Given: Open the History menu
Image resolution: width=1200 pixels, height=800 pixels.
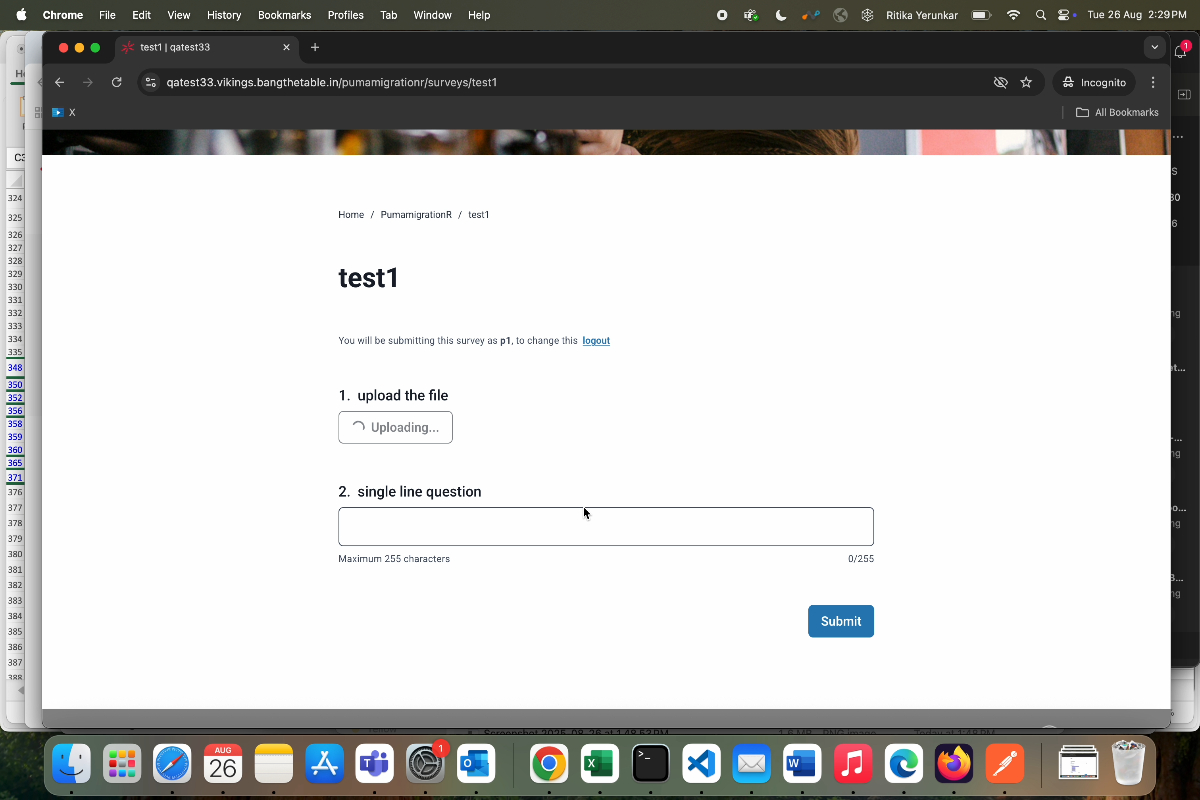Looking at the screenshot, I should point(224,15).
